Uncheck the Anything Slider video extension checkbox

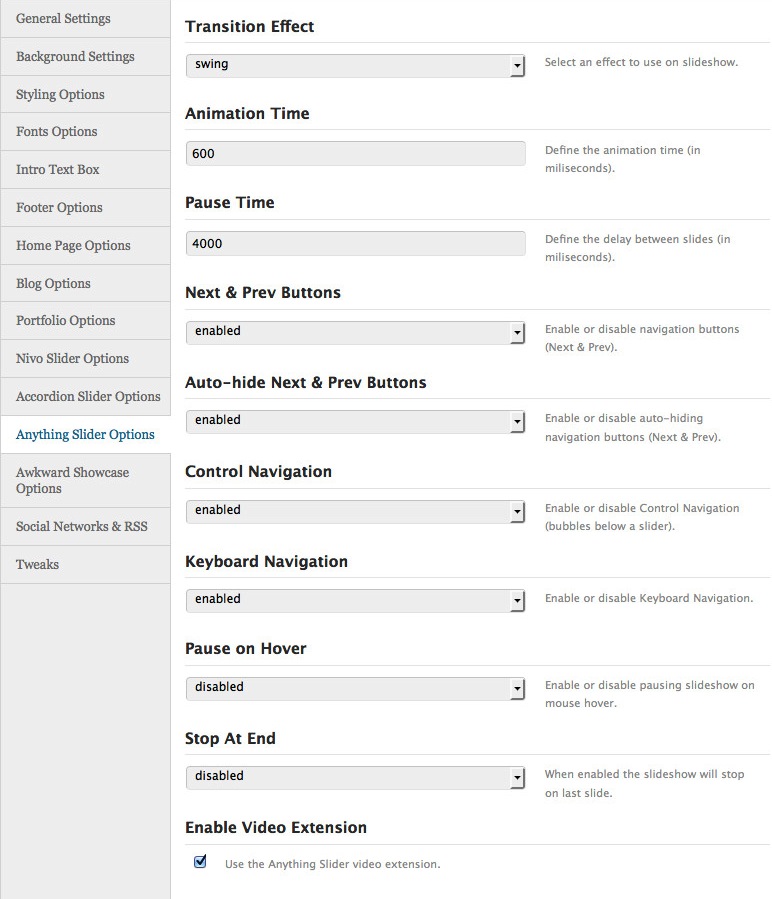[200, 861]
